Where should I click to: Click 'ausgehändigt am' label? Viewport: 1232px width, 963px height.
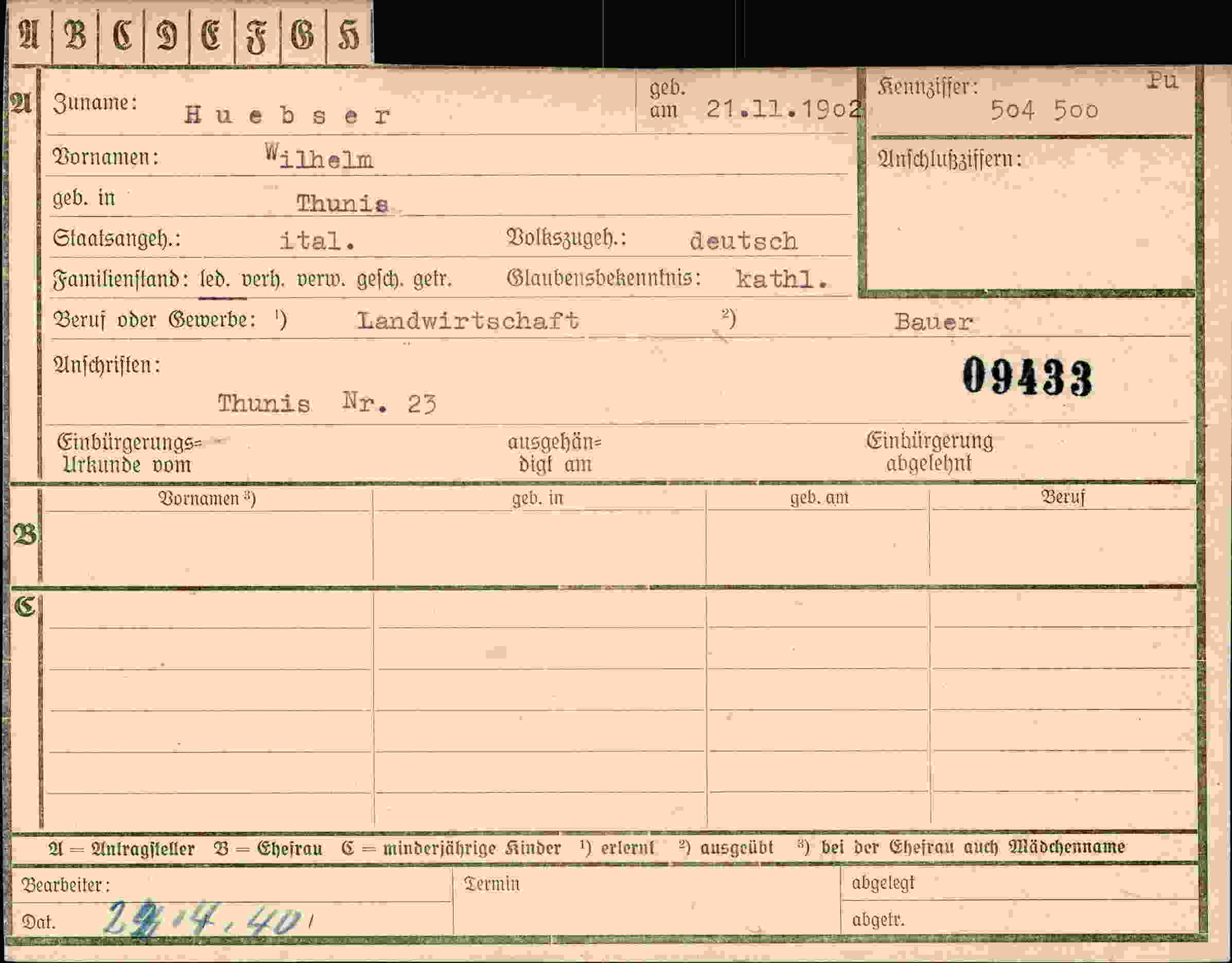coord(555,453)
